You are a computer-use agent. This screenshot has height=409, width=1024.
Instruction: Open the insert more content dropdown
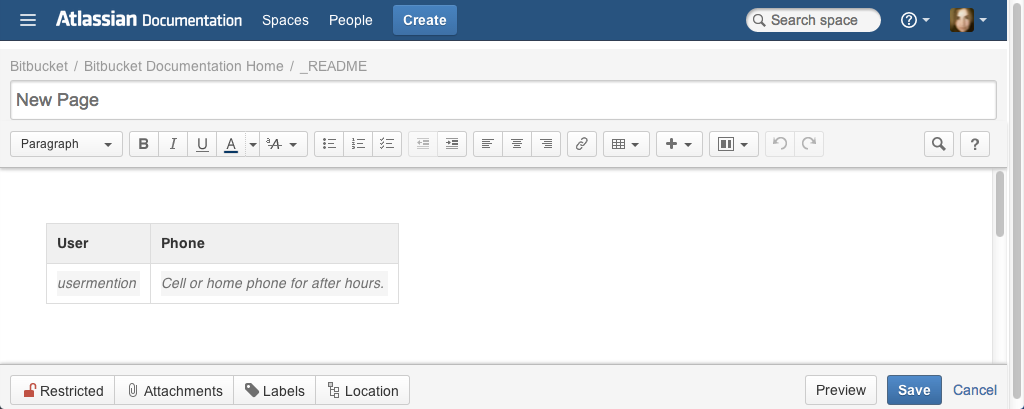tap(679, 144)
